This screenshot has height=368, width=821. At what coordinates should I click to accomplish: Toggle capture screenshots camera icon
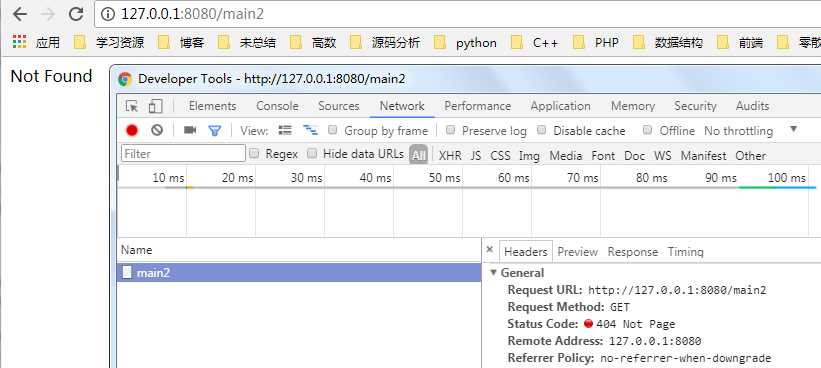[190, 130]
